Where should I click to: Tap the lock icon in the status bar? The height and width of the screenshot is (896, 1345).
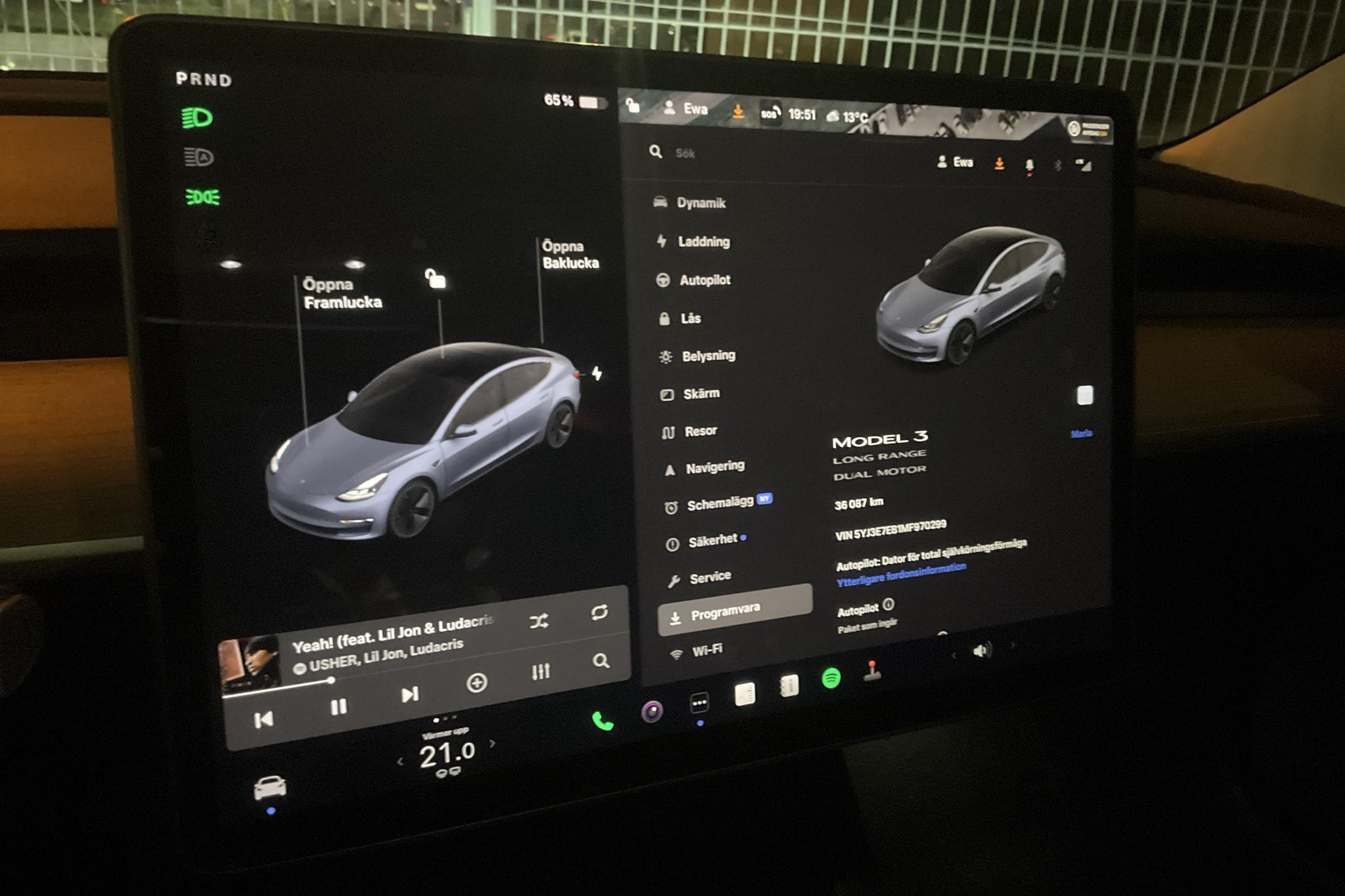(632, 105)
